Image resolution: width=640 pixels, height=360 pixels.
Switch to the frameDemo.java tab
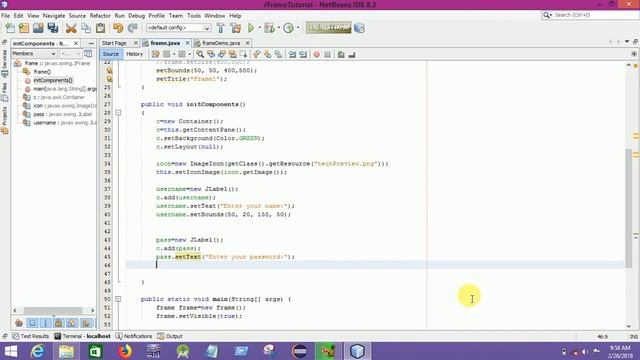221,43
